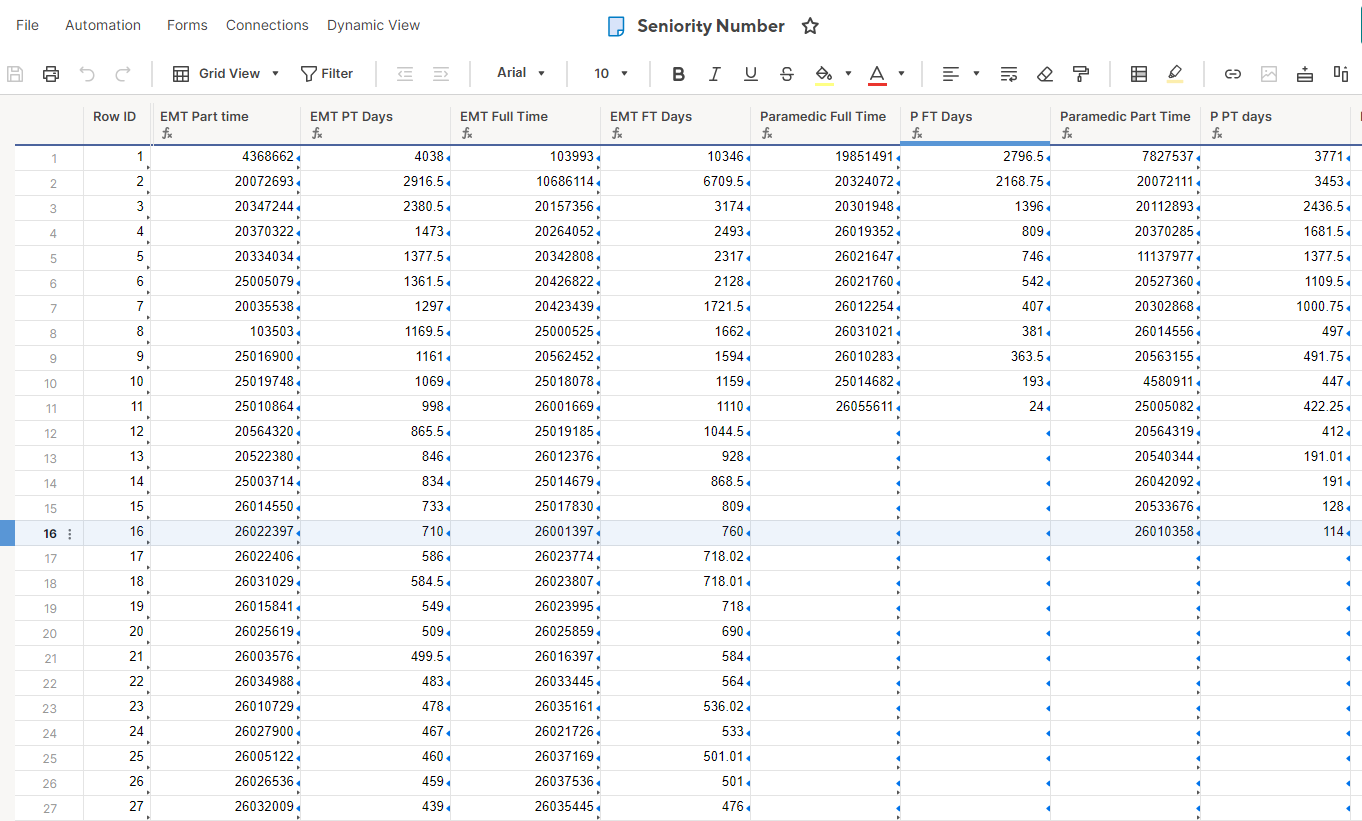Viewport: 1362px width, 821px height.
Task: Open row 16 three-dot menu
Action: pyautogui.click(x=70, y=533)
